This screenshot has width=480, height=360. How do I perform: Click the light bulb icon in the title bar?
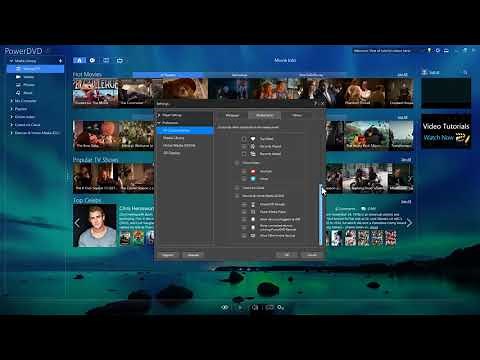(x=429, y=51)
